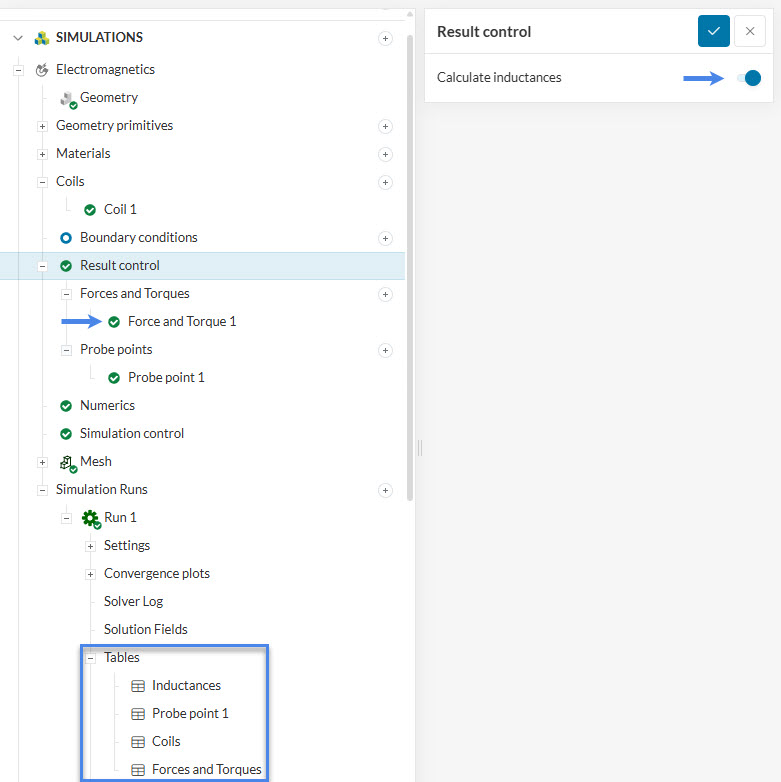Image resolution: width=781 pixels, height=782 pixels.
Task: Collapse the SIMULATIONS section chevron
Action: [17, 38]
